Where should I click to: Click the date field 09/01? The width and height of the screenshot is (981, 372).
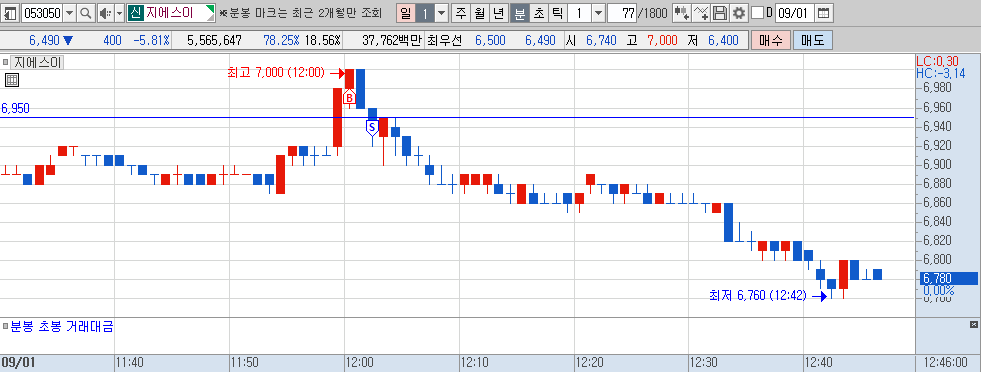(x=795, y=13)
